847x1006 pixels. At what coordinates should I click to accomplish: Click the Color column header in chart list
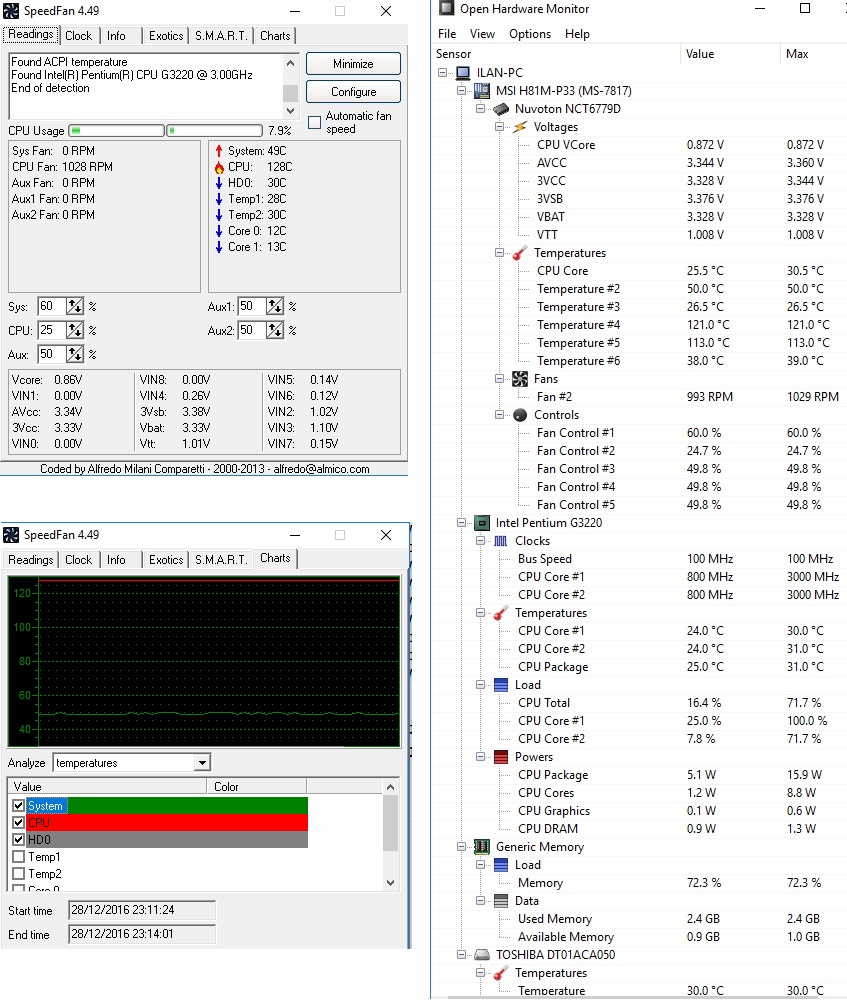256,787
